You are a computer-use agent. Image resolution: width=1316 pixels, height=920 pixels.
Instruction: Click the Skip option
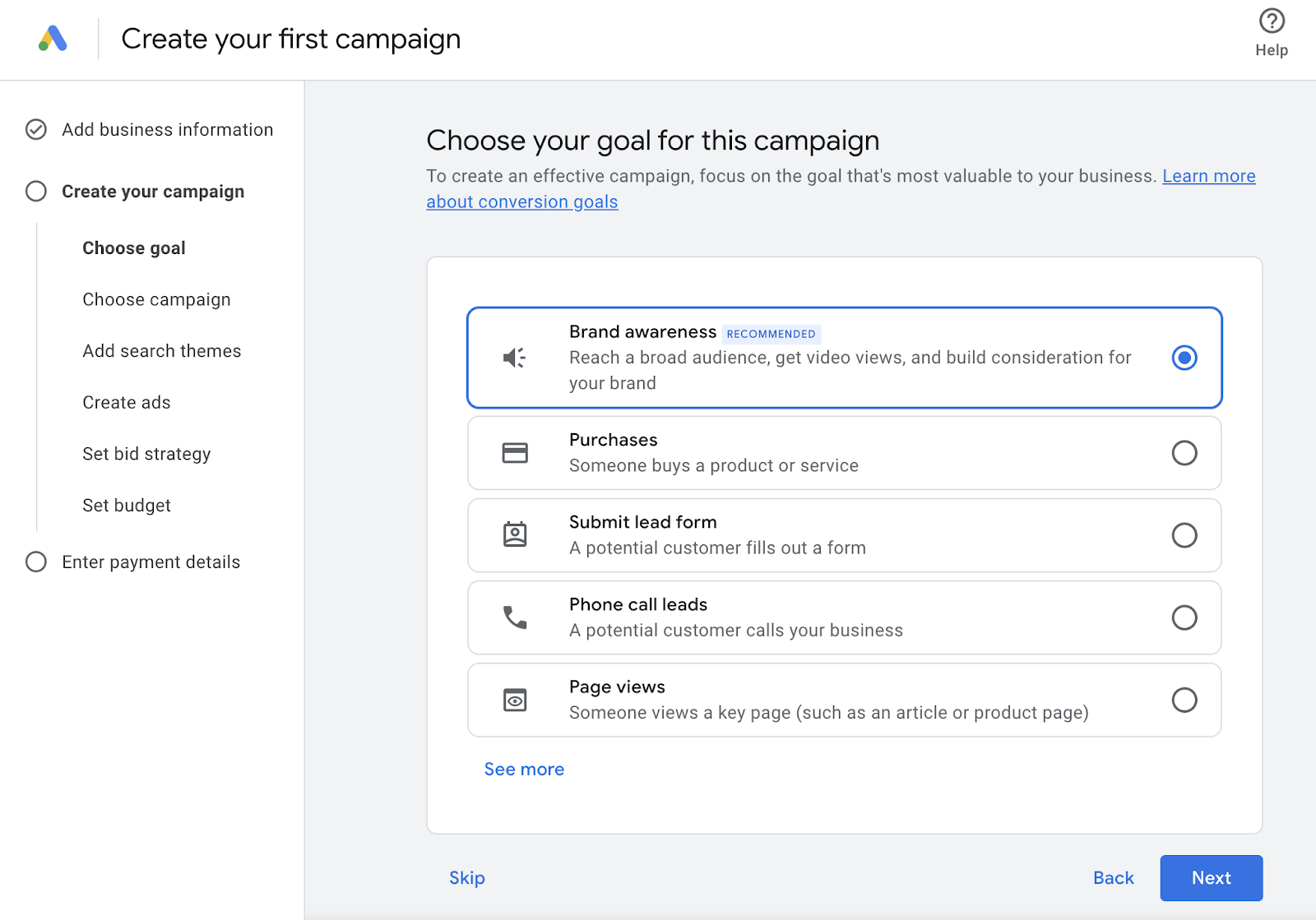[x=466, y=877]
